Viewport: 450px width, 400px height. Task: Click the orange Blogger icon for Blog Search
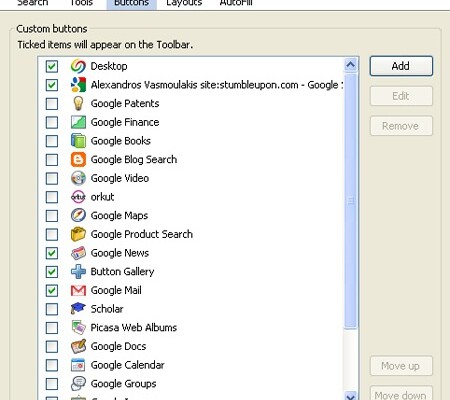point(78,159)
